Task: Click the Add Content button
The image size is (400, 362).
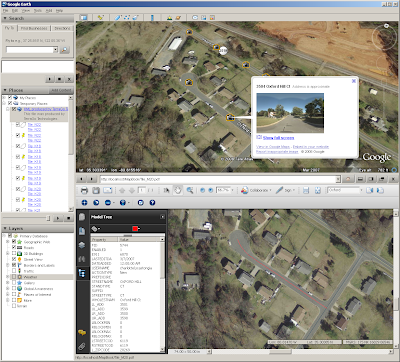Action: coord(61,90)
